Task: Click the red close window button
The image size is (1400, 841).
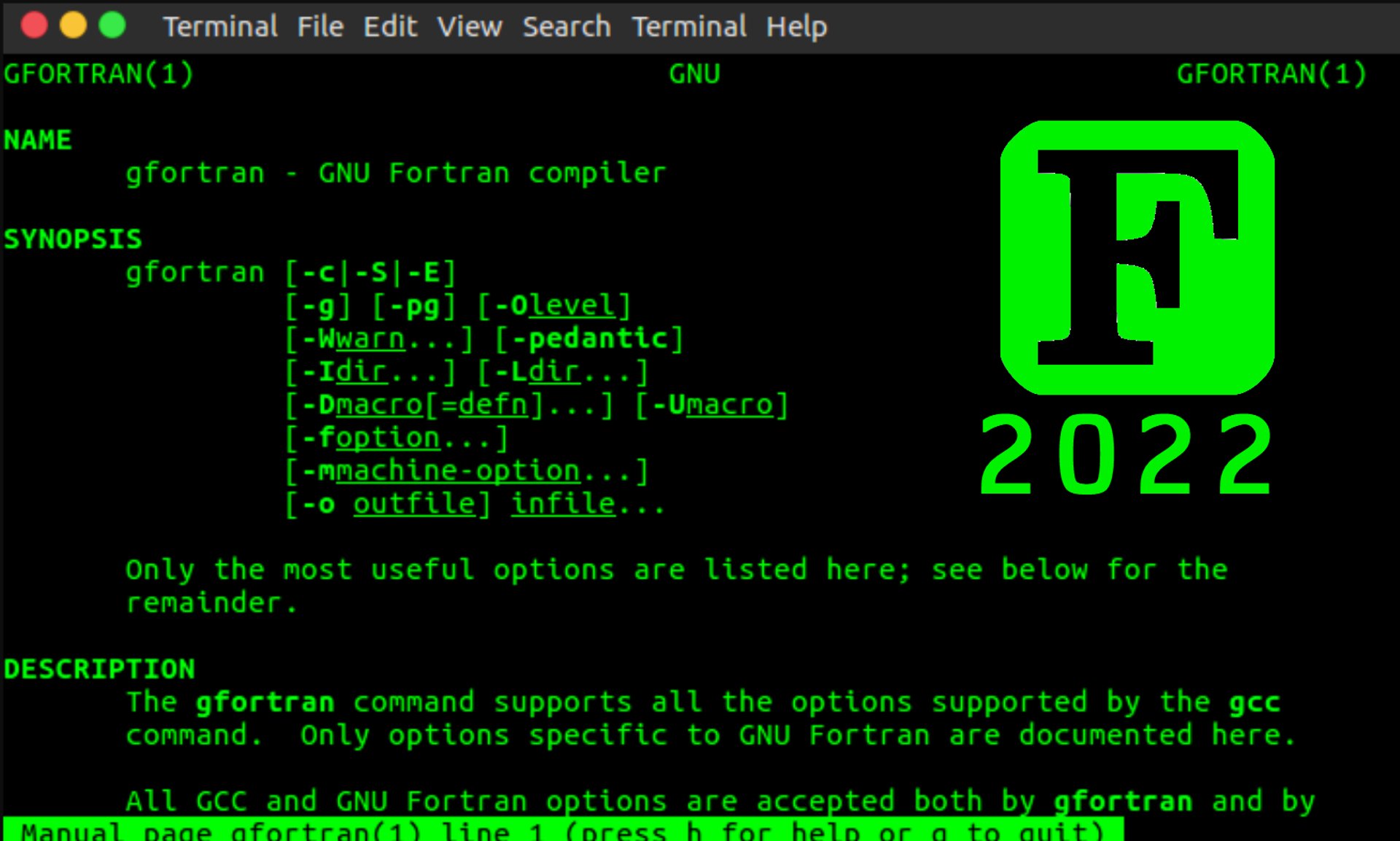Action: coord(34,26)
